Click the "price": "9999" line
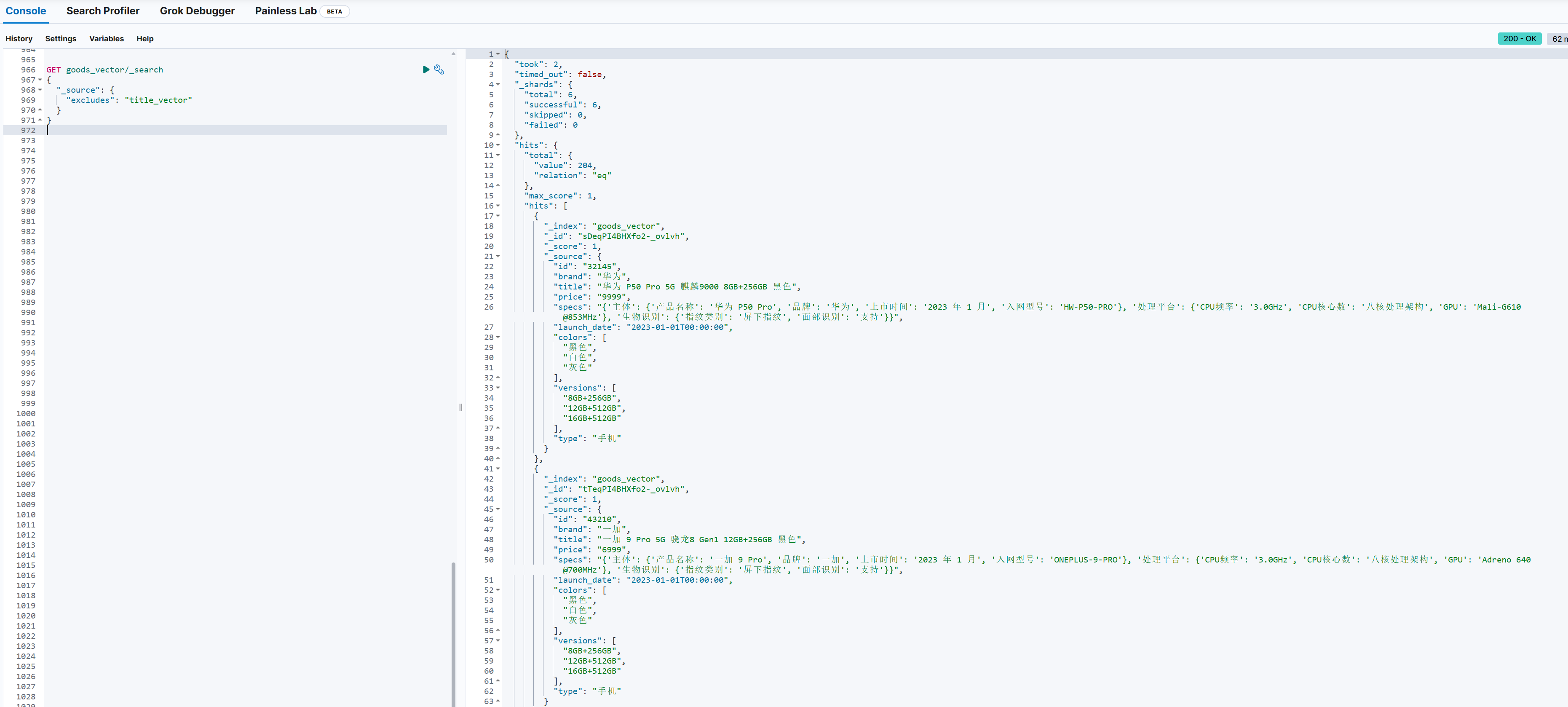The width and height of the screenshot is (1568, 707). pyautogui.click(x=591, y=297)
